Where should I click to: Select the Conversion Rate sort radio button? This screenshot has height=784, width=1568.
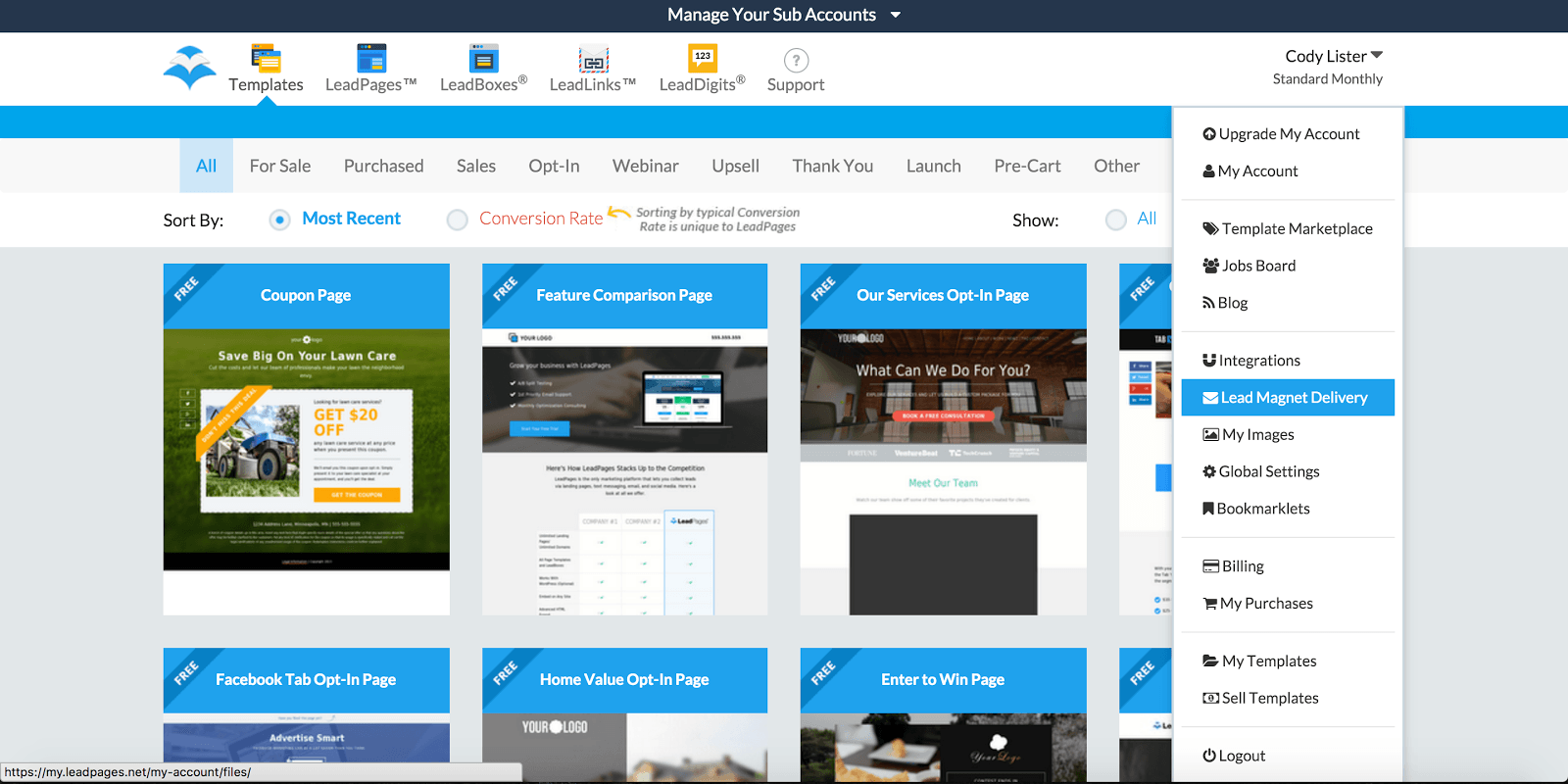457,220
